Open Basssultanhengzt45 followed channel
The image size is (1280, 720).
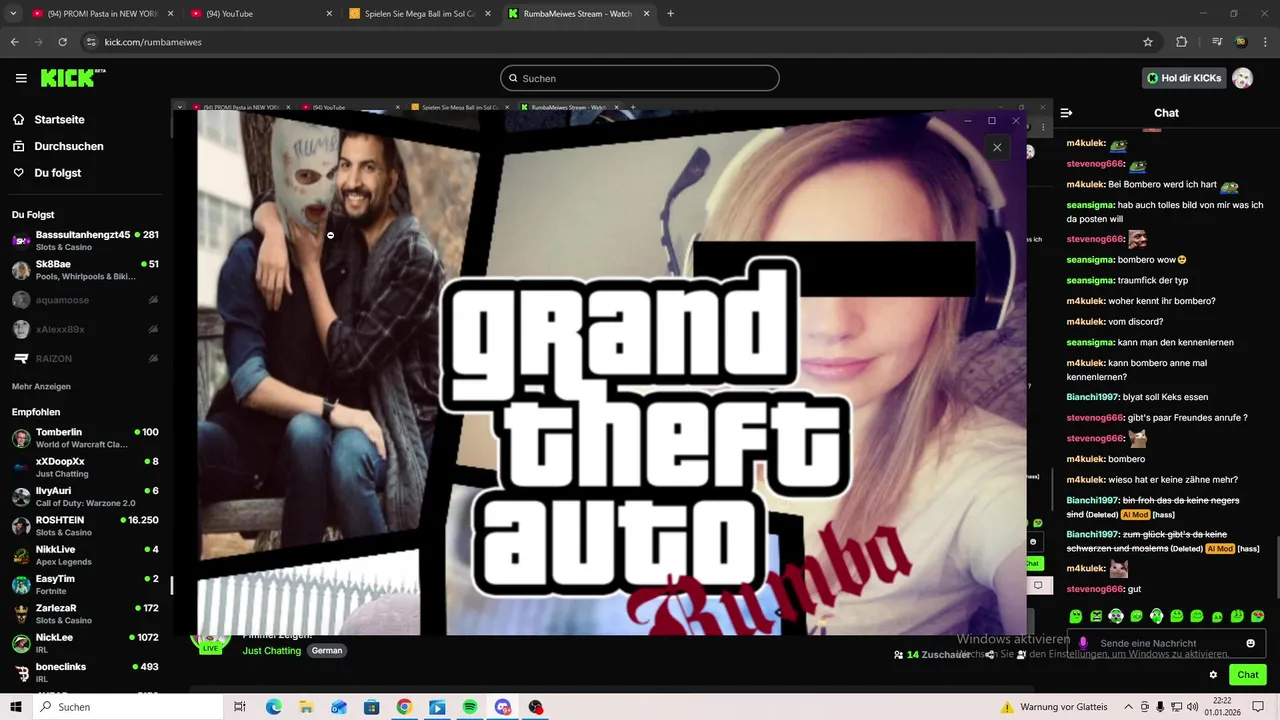86,240
